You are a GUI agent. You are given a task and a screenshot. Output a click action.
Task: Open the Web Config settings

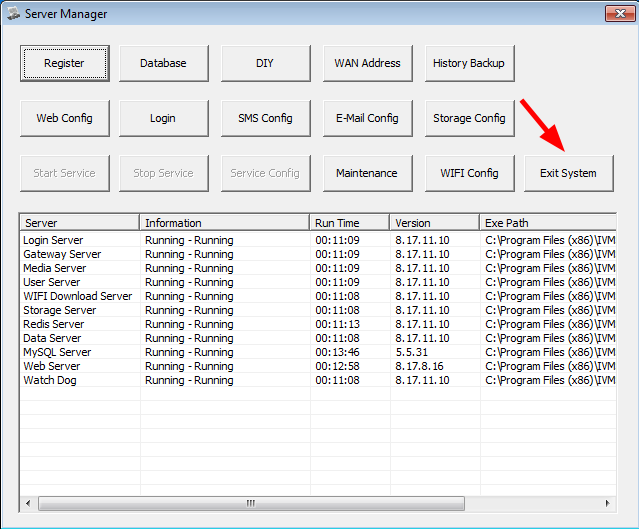tap(64, 118)
